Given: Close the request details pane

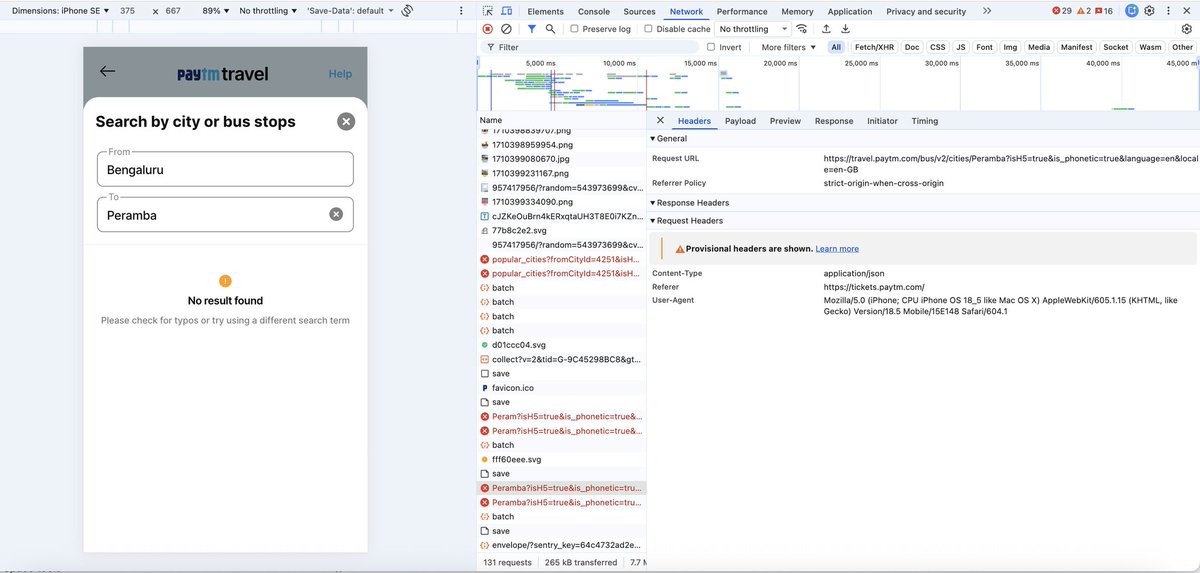Looking at the screenshot, I should [660, 121].
